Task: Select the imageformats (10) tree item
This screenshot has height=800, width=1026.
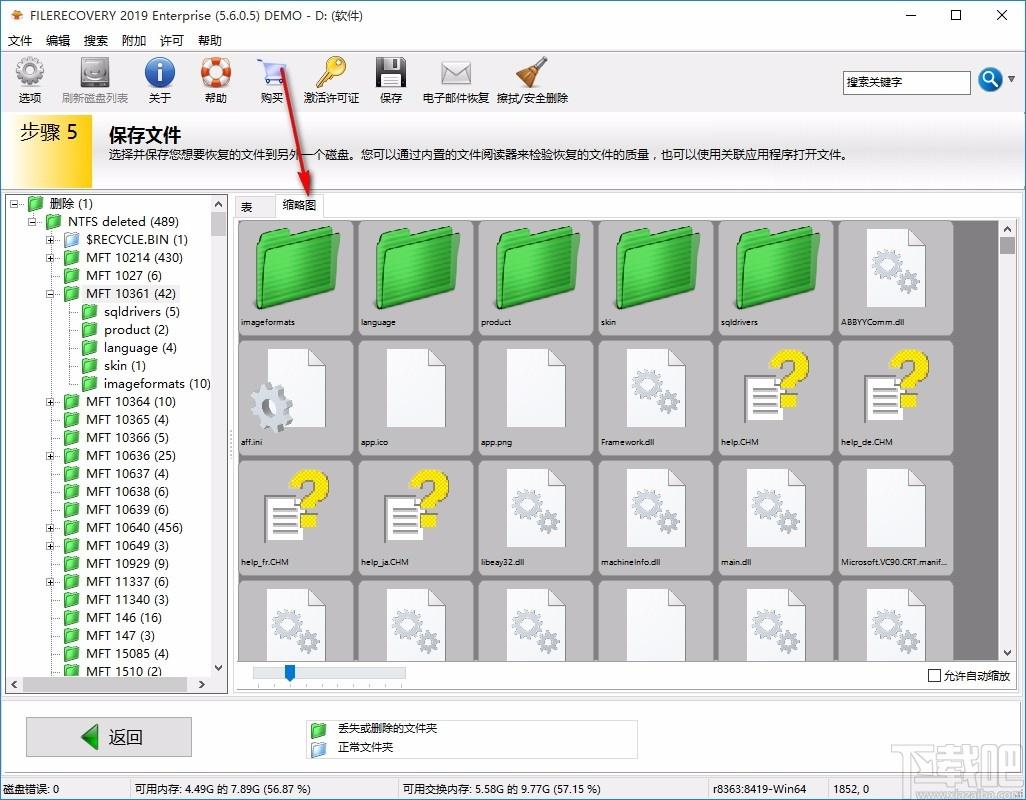Action: click(x=157, y=384)
